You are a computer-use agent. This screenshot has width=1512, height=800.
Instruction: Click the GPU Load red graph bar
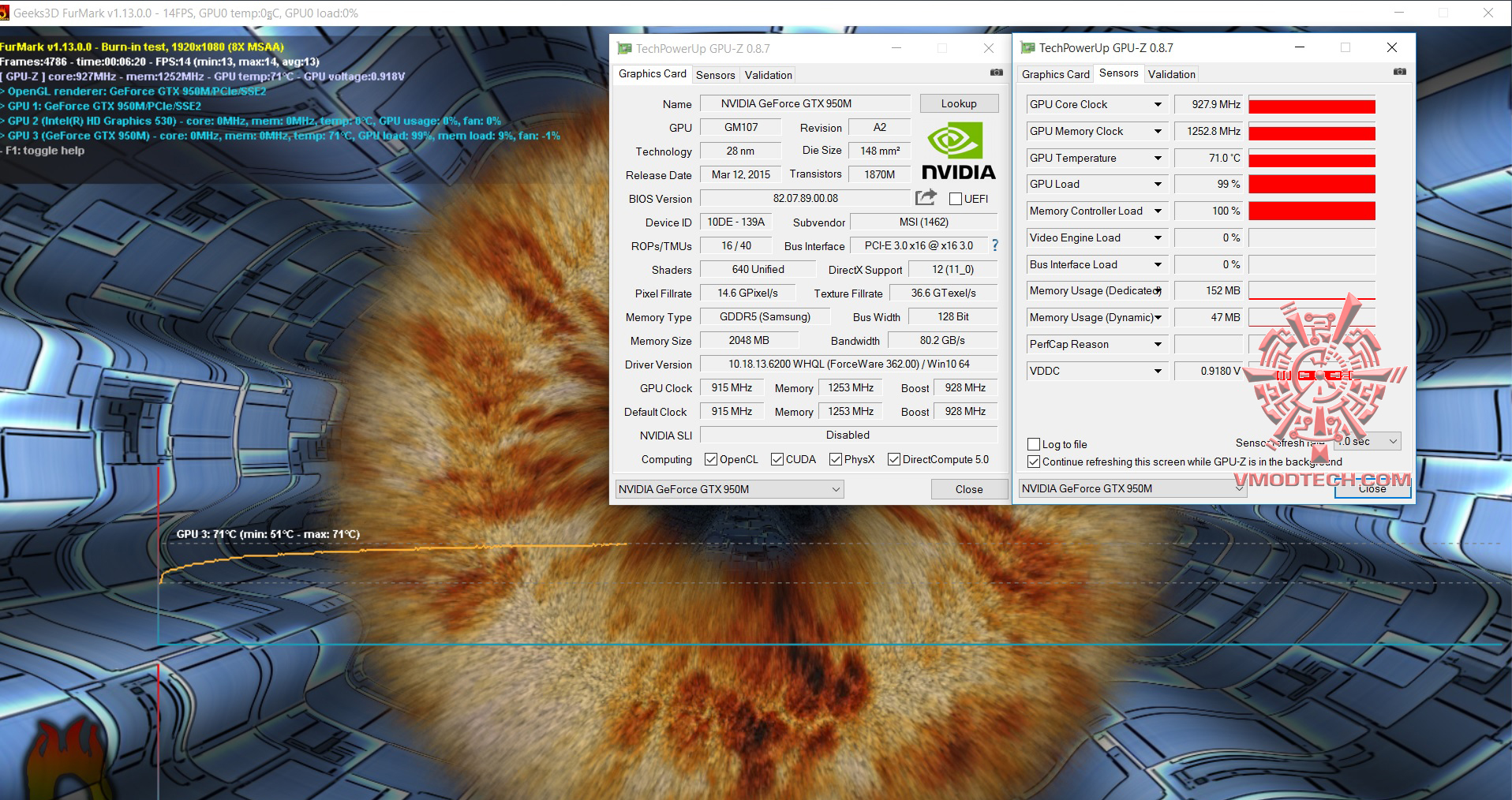click(x=1312, y=185)
